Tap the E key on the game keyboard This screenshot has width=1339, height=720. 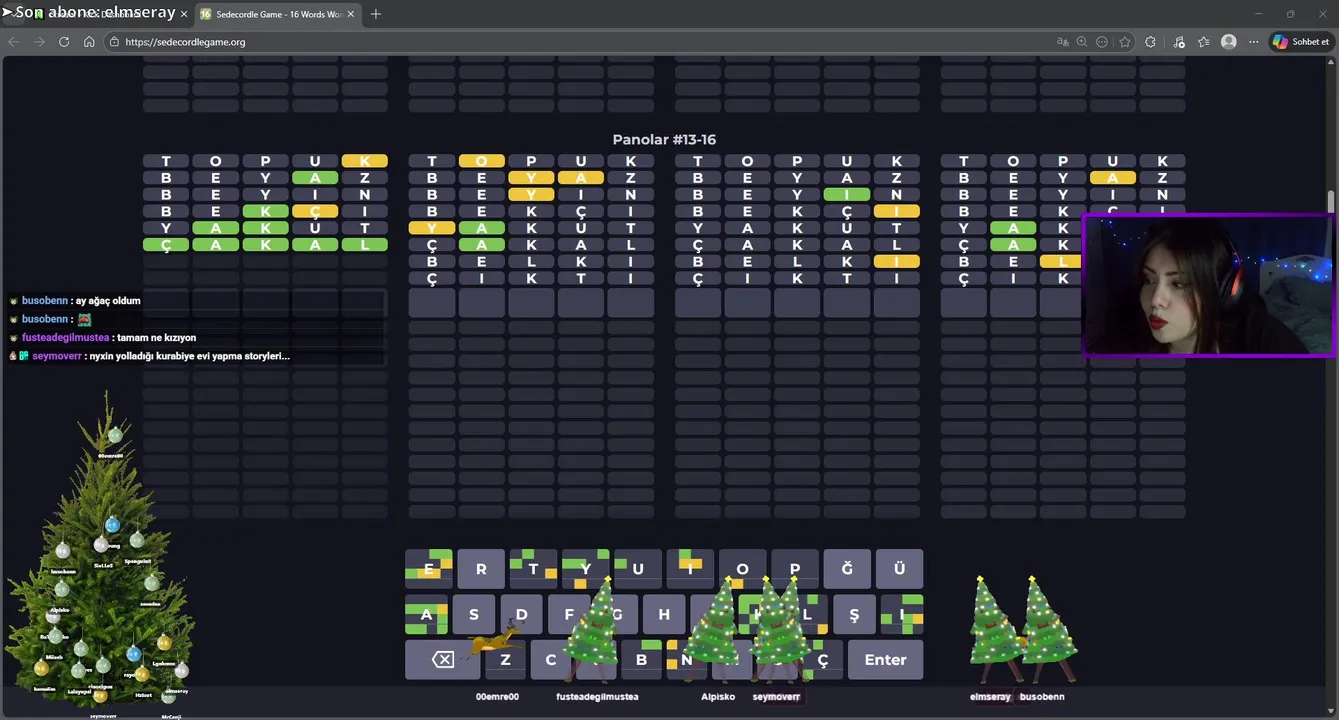point(429,569)
